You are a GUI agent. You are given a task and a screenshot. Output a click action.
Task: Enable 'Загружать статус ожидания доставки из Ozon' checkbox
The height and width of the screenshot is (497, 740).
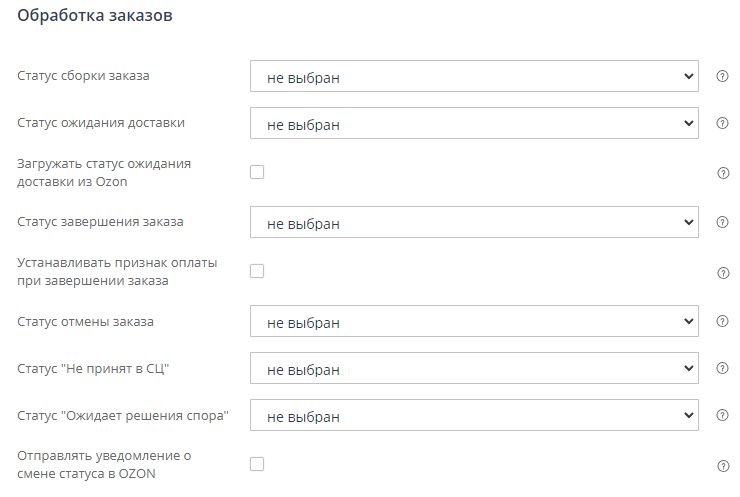point(257,172)
